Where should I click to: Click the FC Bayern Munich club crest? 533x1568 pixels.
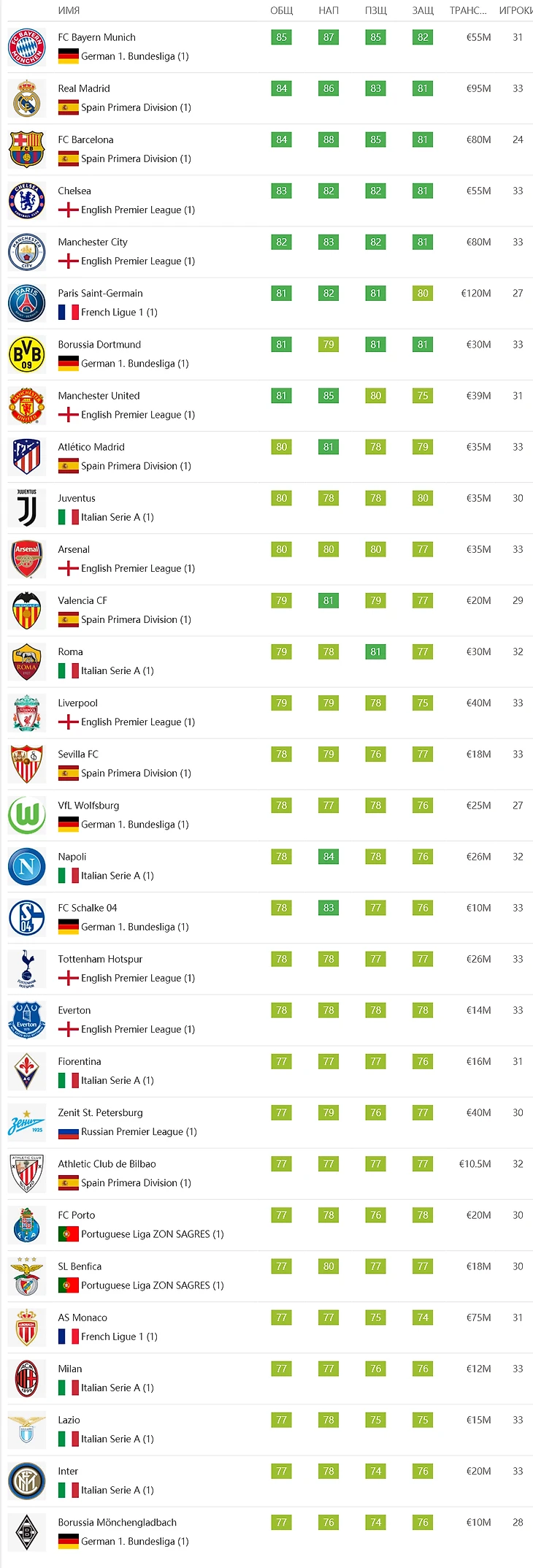pyautogui.click(x=26, y=47)
